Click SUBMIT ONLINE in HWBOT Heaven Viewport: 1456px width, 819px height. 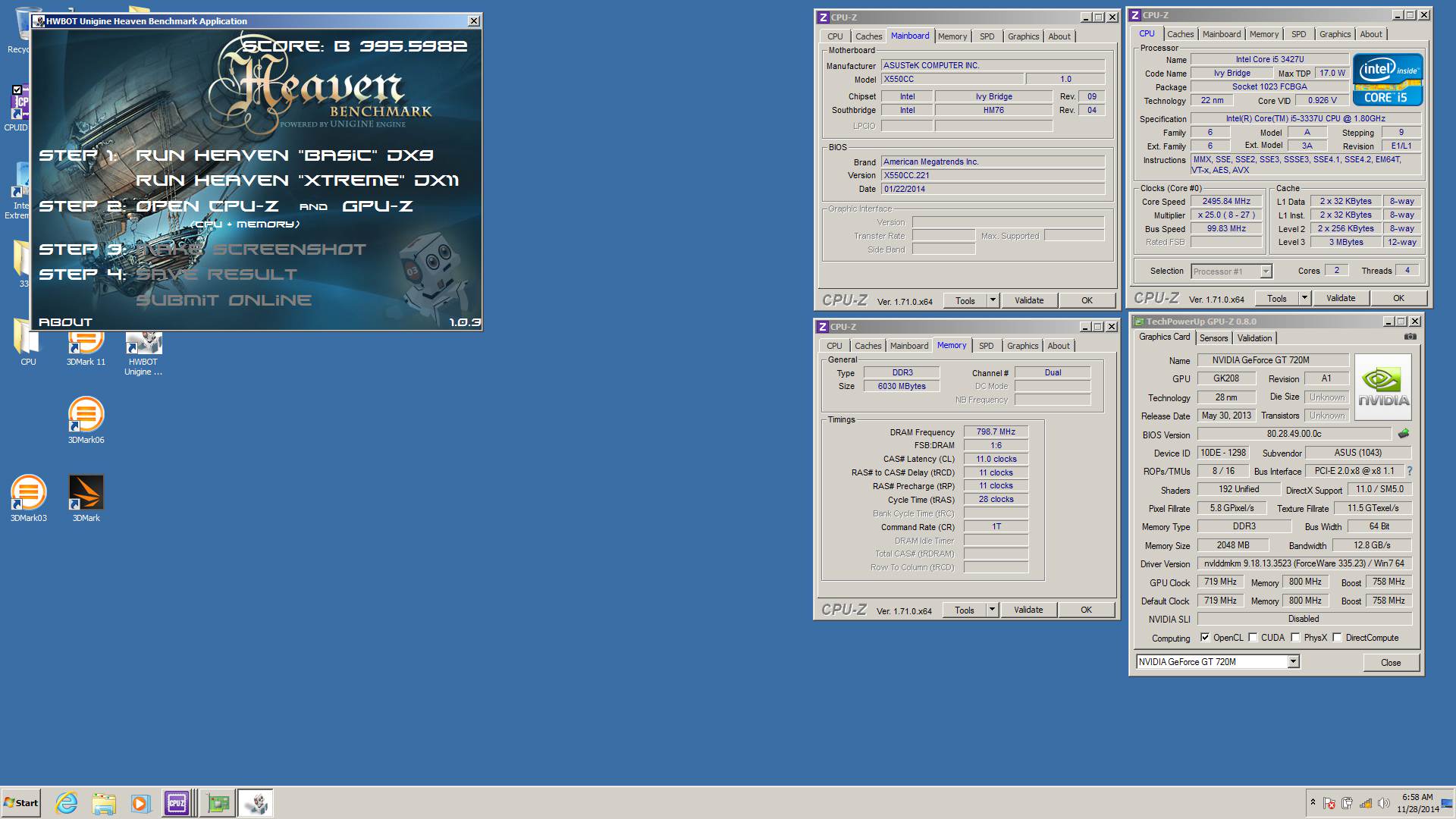(x=224, y=300)
